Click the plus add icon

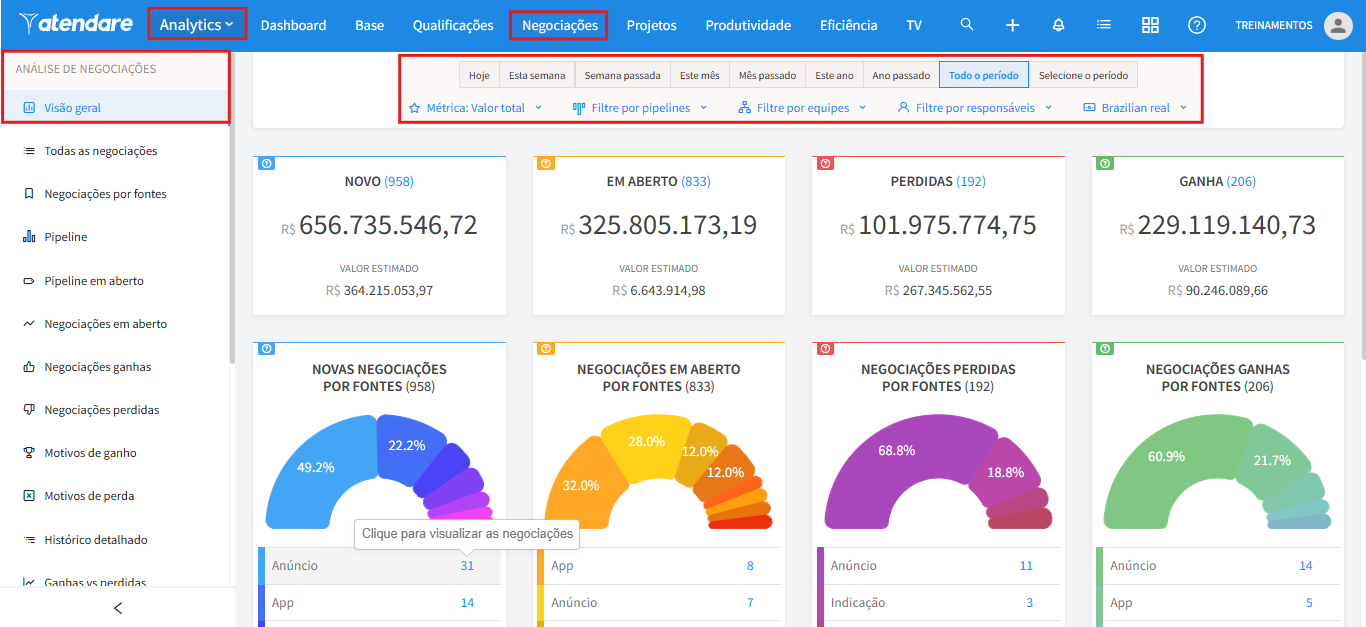point(1012,25)
